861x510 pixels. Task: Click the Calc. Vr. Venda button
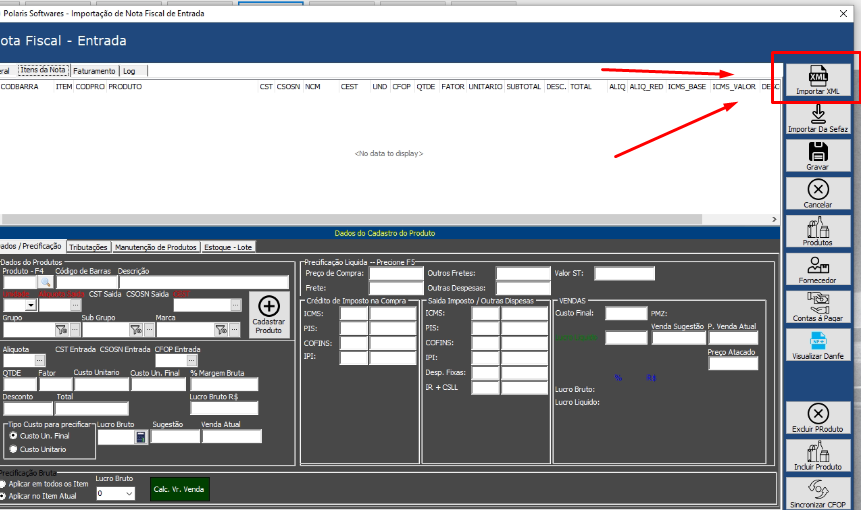click(x=179, y=489)
